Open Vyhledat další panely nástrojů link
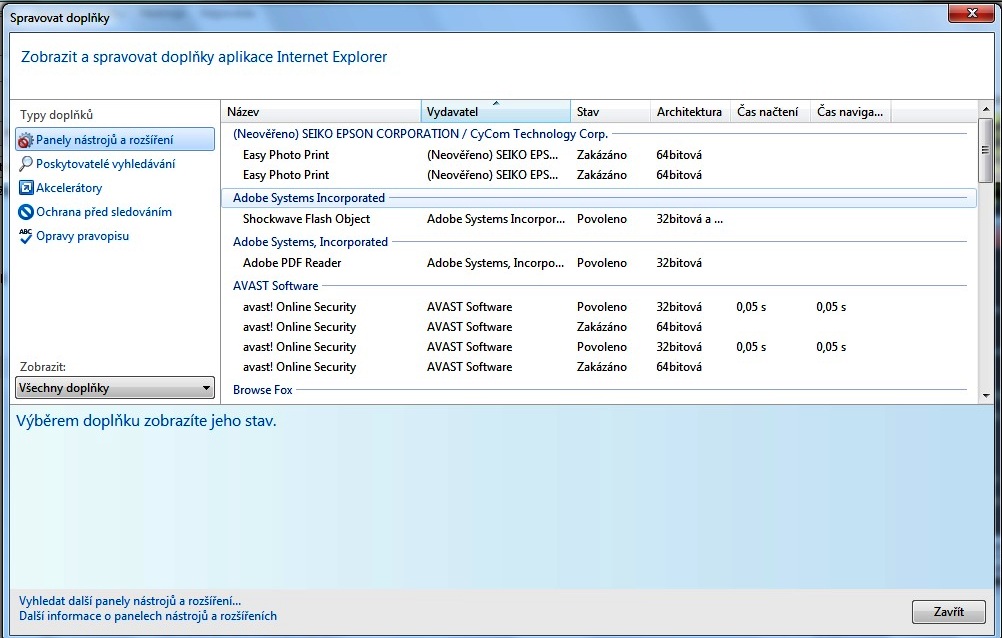1002x638 pixels. tap(130, 601)
